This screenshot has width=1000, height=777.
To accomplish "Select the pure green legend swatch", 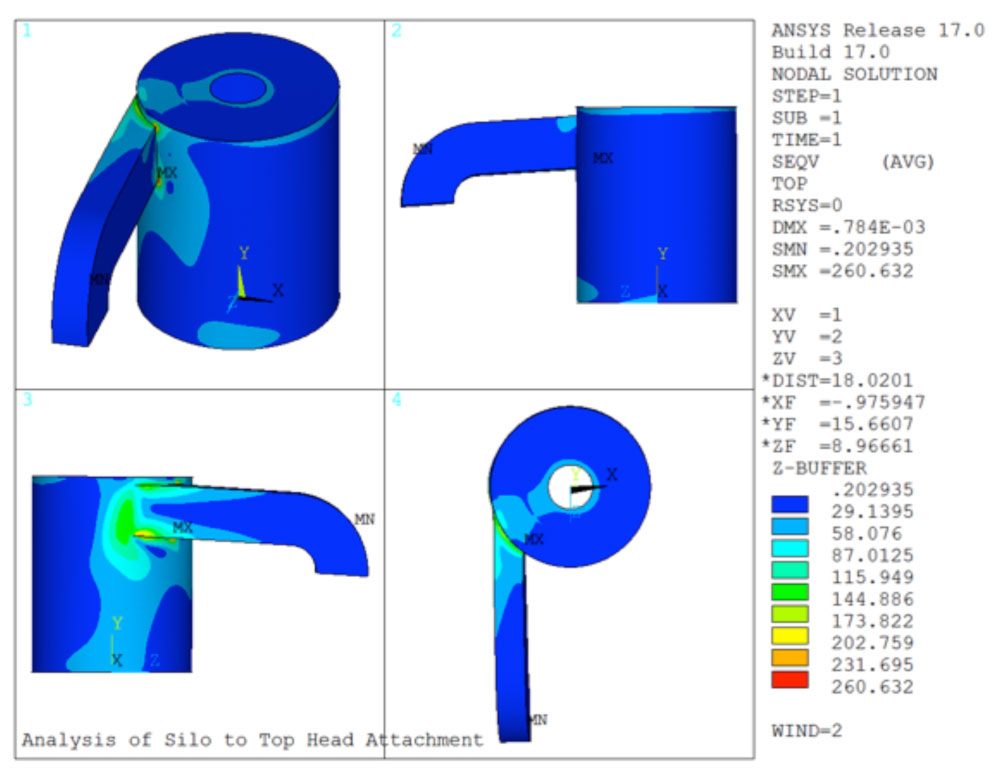I will pos(790,592).
